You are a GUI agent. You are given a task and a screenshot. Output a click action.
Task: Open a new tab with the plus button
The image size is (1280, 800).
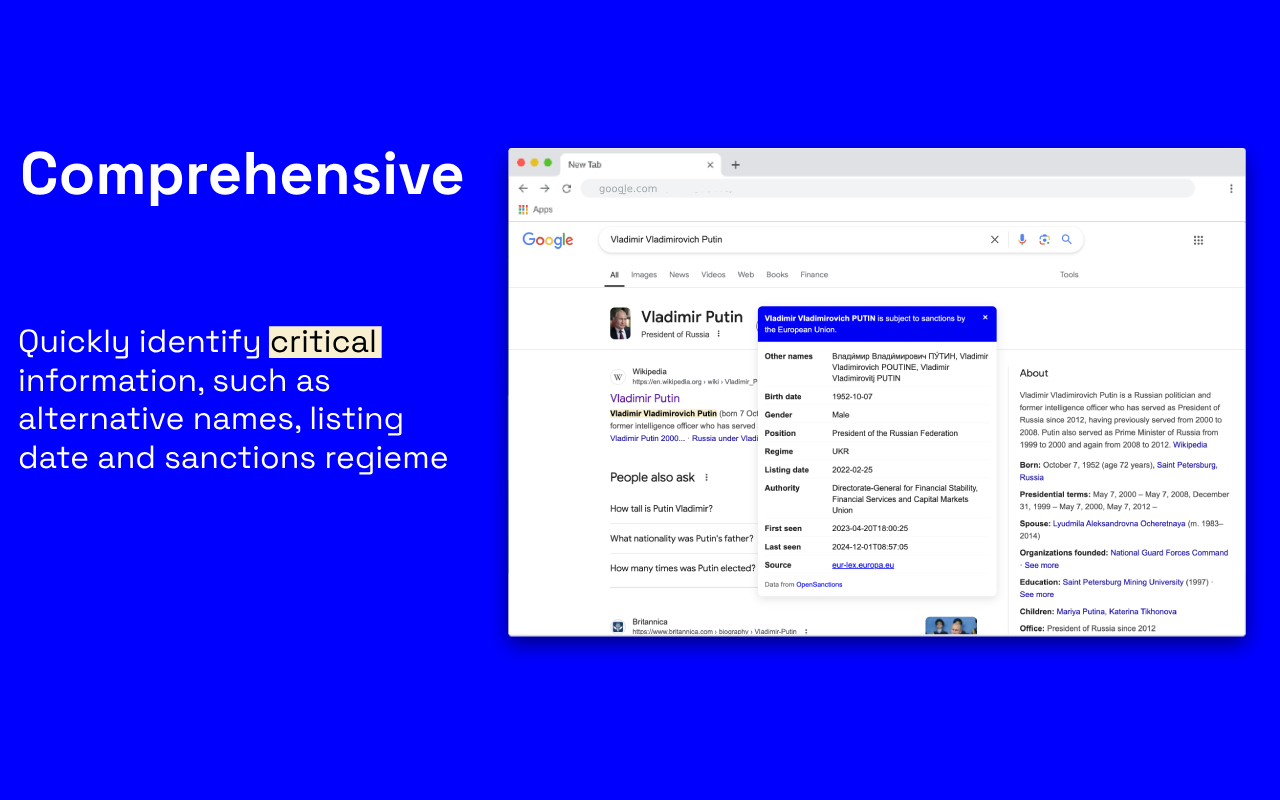point(736,165)
